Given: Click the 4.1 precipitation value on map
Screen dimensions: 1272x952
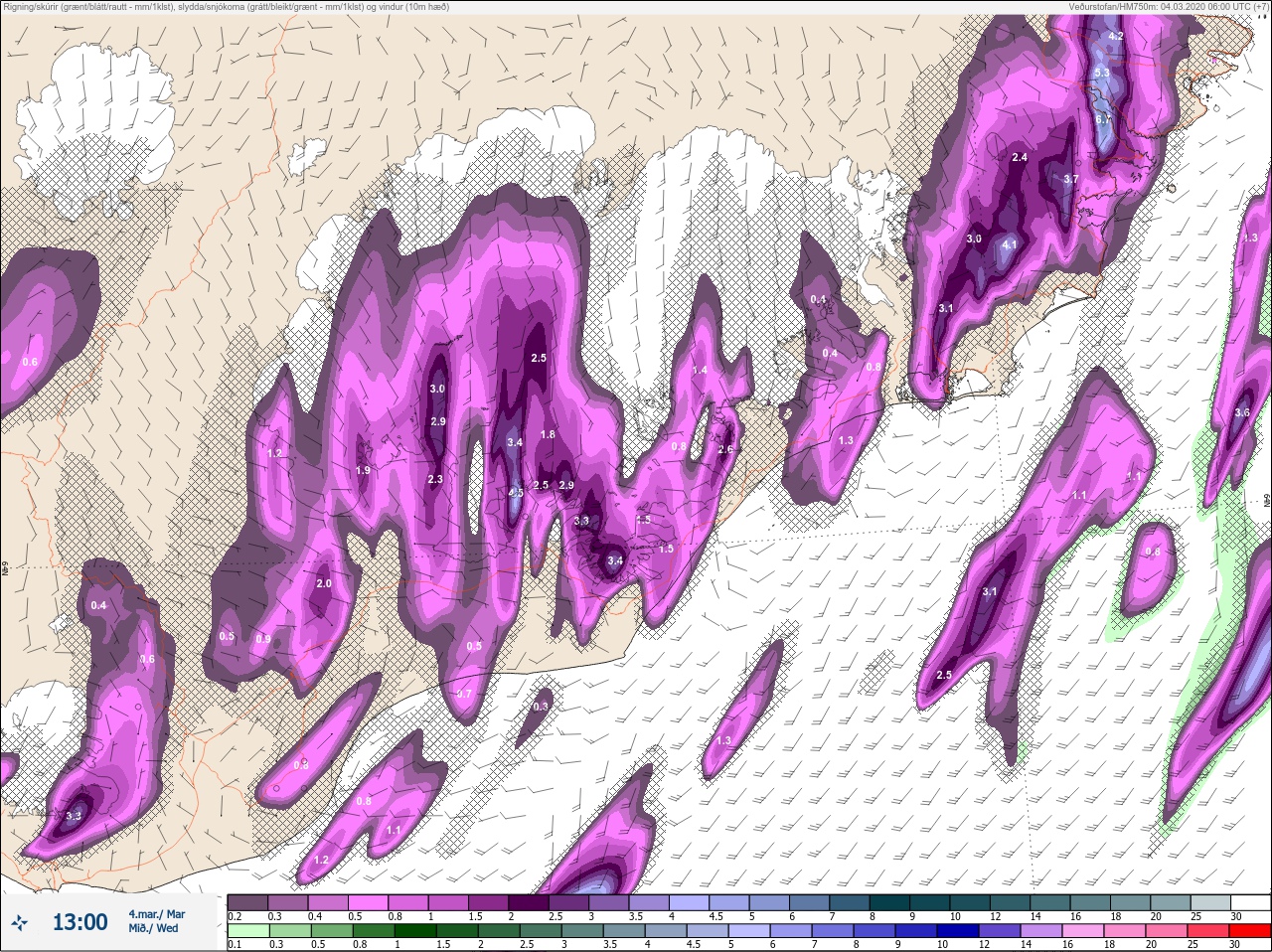Looking at the screenshot, I should click(x=1010, y=244).
